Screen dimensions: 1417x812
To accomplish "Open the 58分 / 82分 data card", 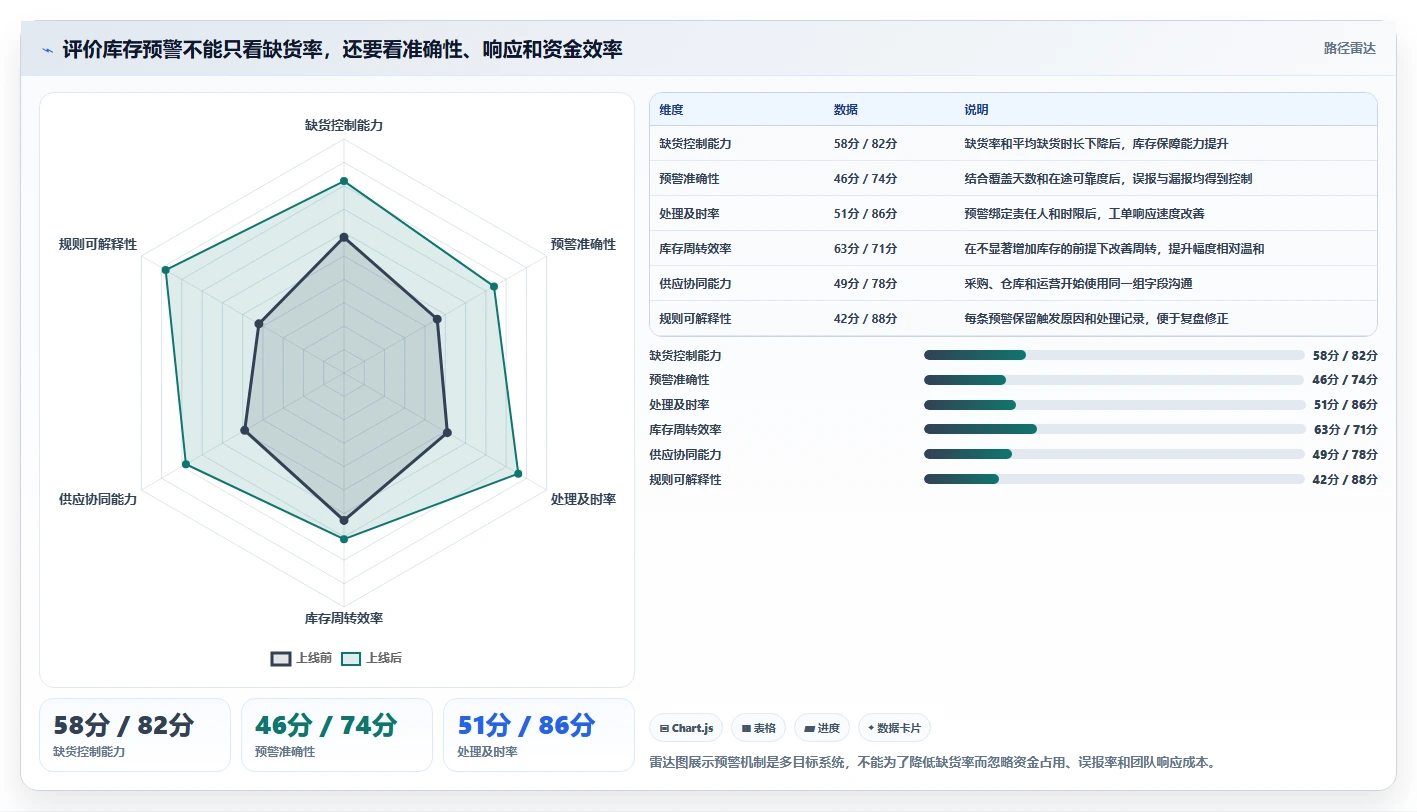I will [x=134, y=735].
